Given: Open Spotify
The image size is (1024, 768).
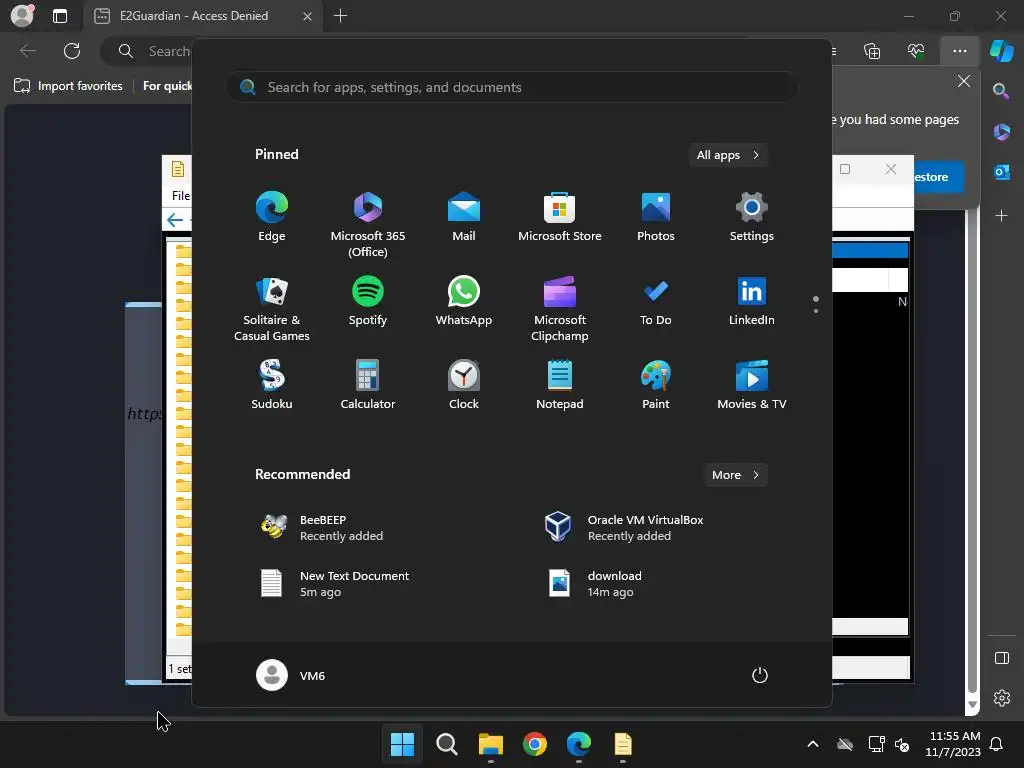Looking at the screenshot, I should pos(368,301).
